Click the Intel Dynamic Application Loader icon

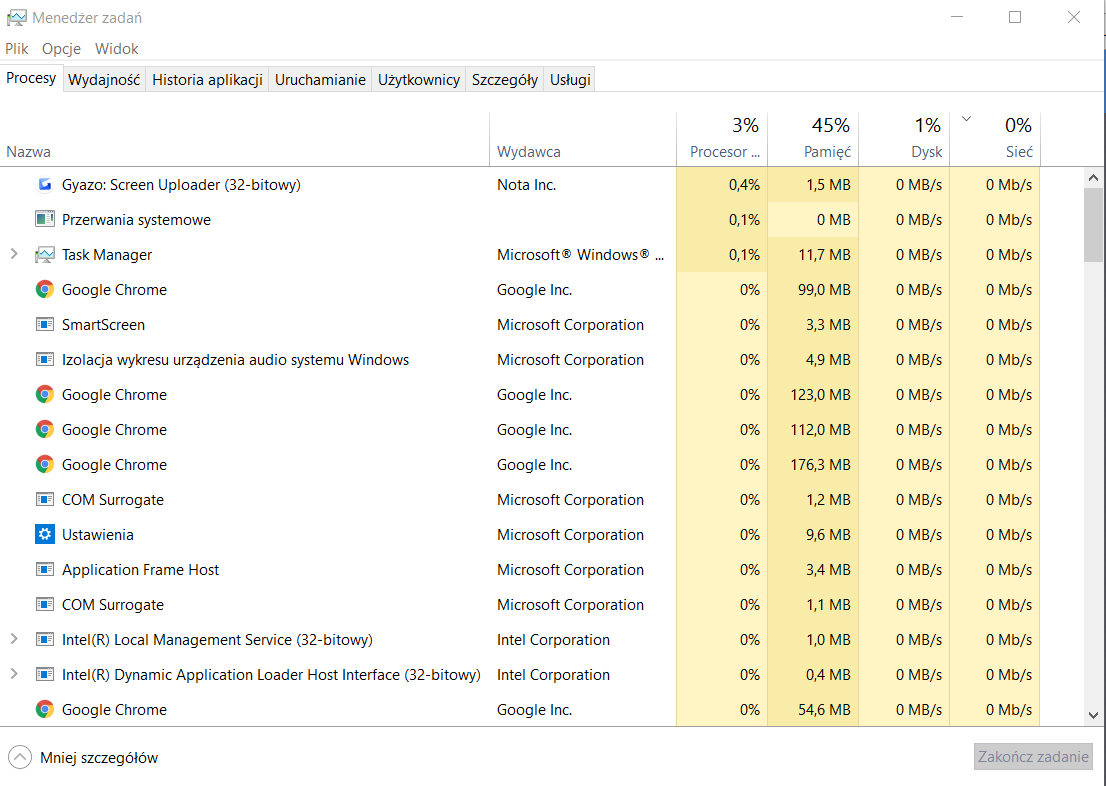pos(44,675)
